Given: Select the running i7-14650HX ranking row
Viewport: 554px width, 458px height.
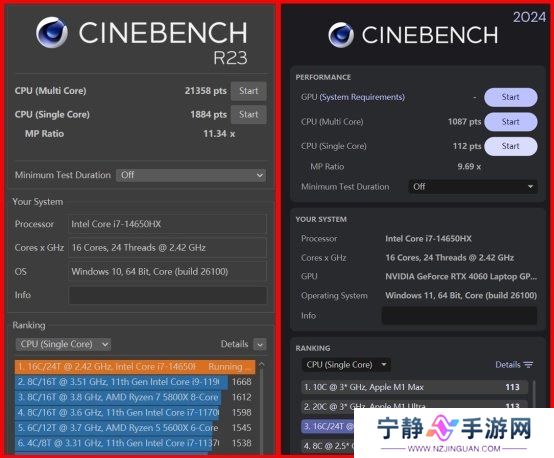Looking at the screenshot, I should 135,367.
